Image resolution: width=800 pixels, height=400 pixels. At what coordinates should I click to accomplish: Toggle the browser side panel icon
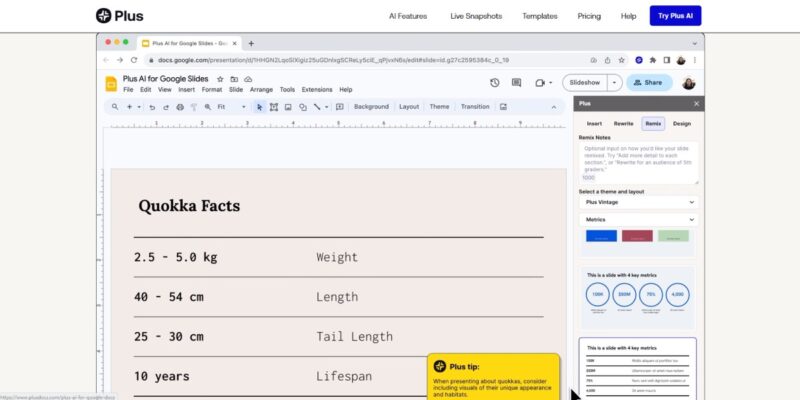[666, 60]
